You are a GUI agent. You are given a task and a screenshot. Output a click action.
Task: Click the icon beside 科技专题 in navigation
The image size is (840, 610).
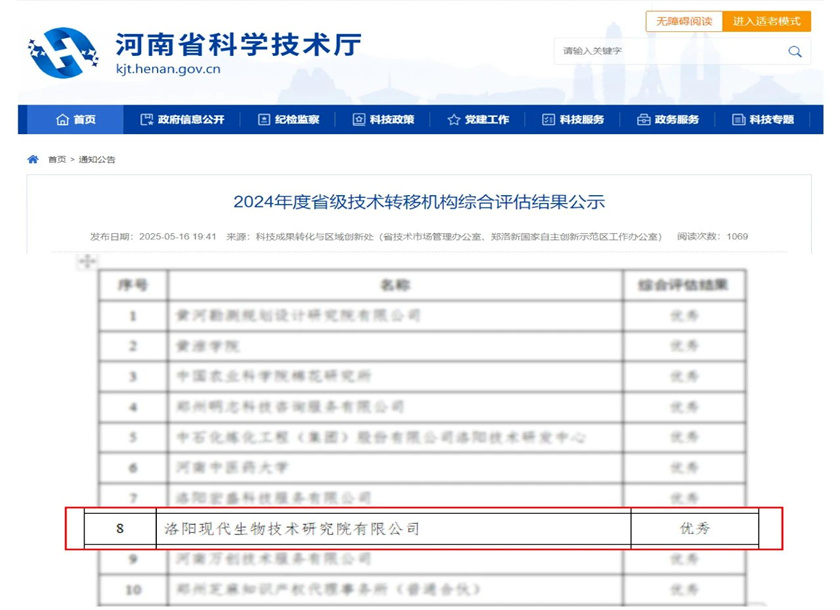click(739, 119)
